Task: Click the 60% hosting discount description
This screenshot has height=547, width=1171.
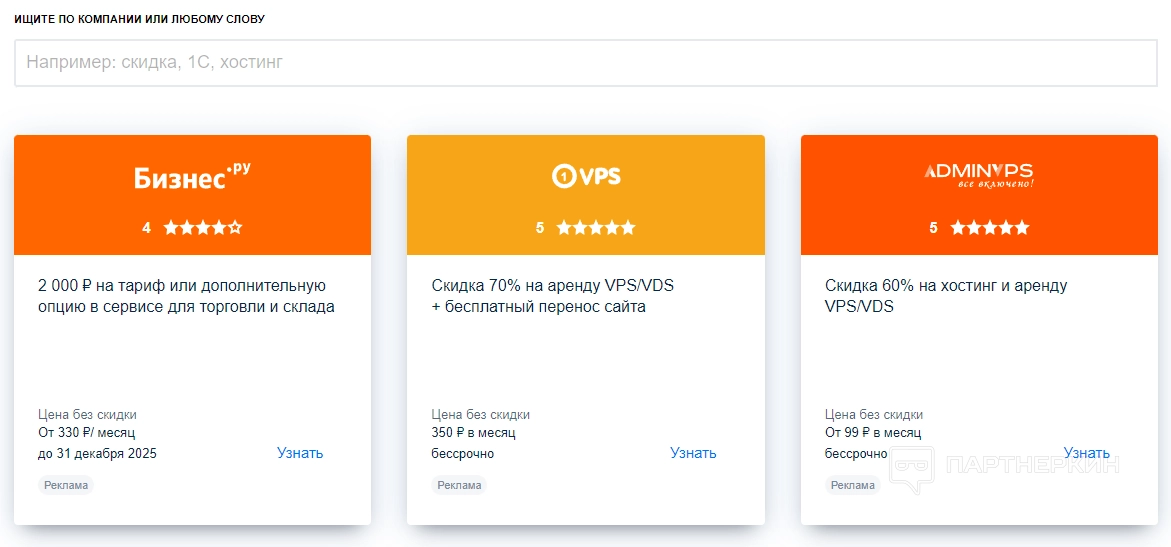Action: 946,297
